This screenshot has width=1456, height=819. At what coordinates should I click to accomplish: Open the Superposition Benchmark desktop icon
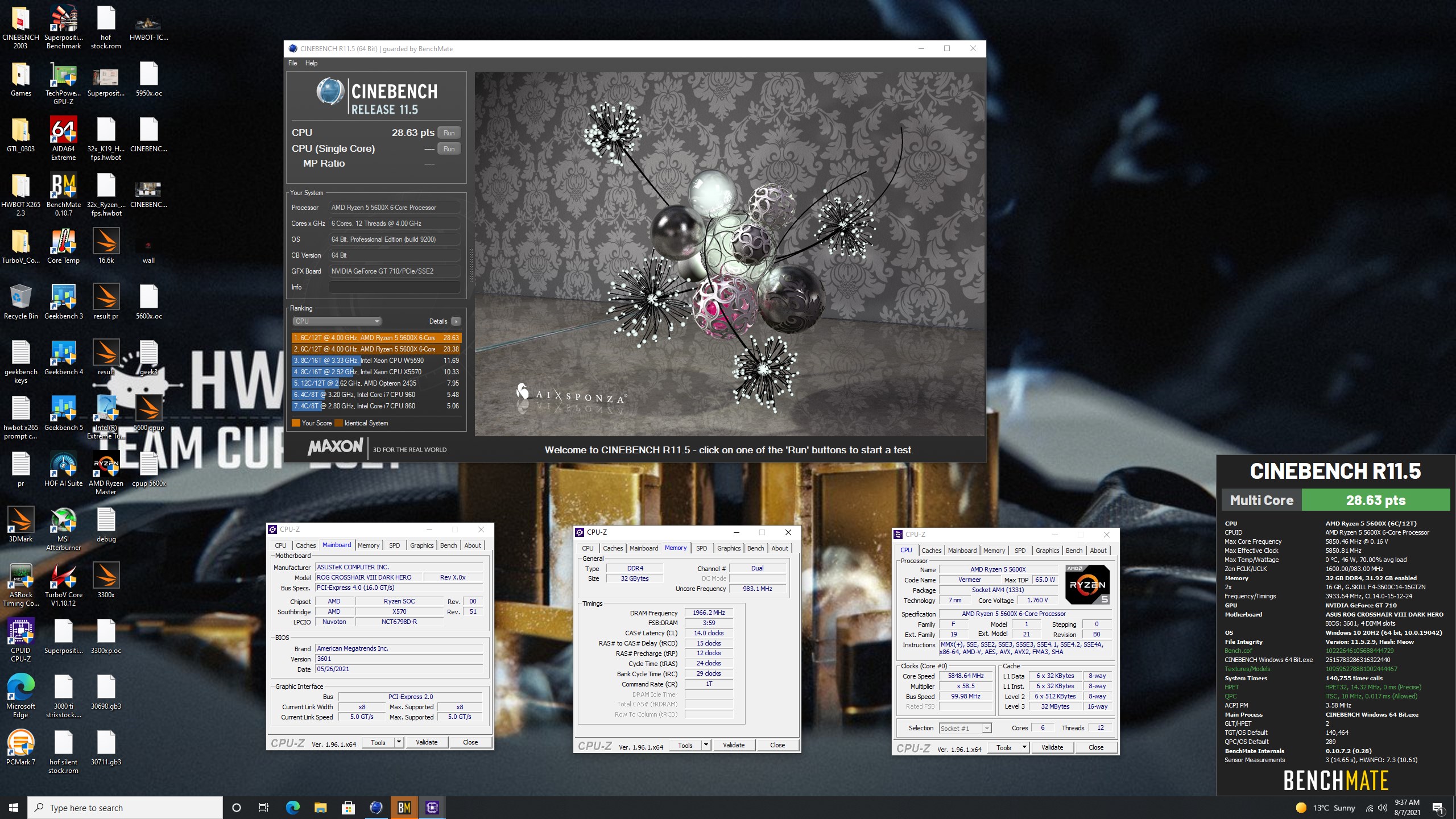click(x=63, y=27)
